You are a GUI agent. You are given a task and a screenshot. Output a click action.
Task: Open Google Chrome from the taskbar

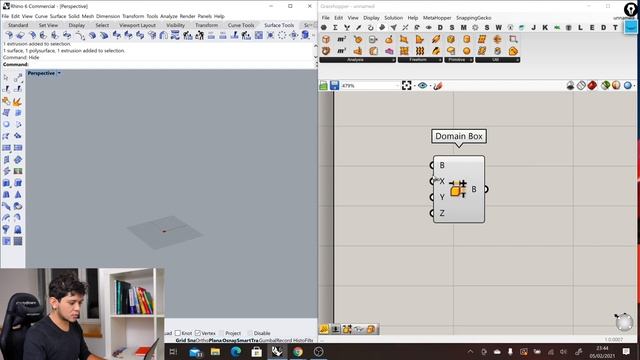coord(298,351)
